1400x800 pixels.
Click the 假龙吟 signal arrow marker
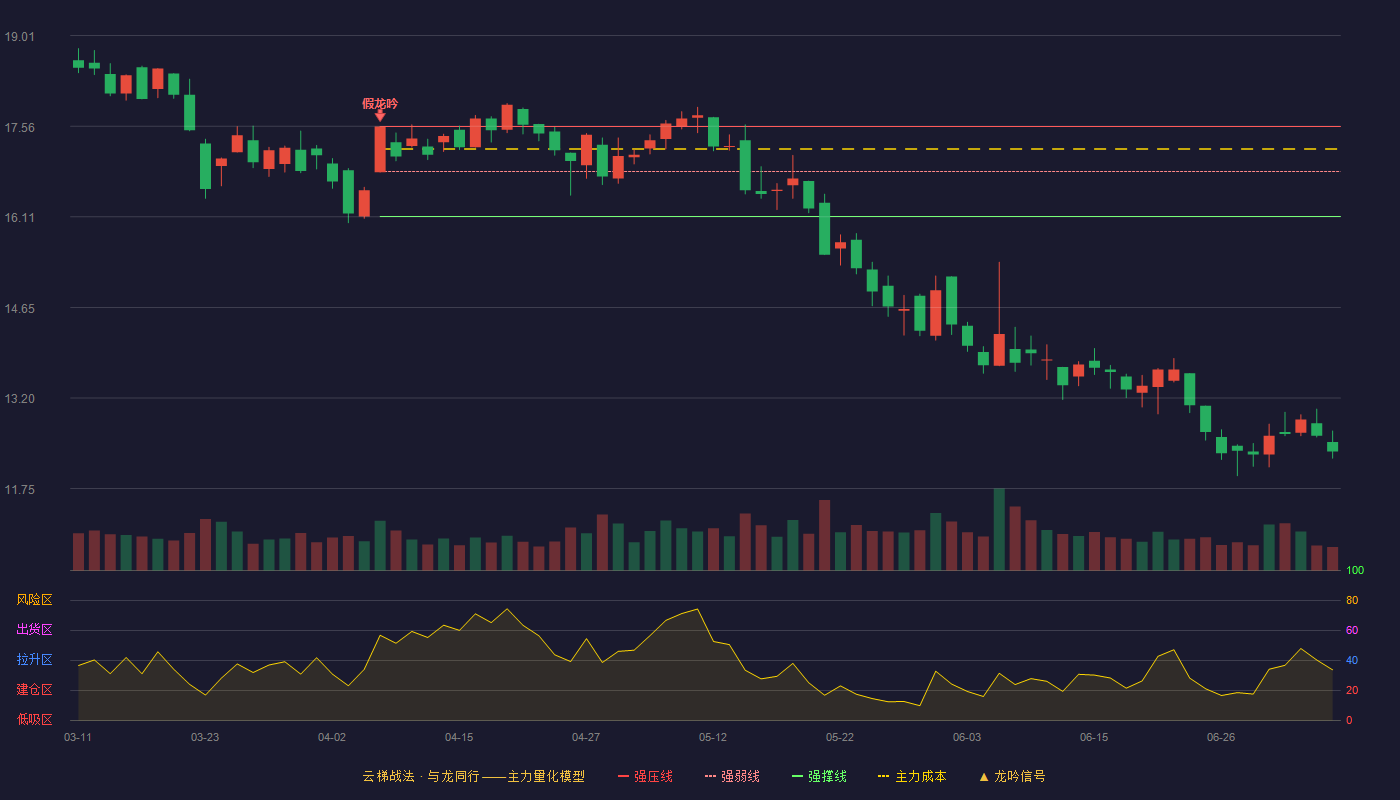(380, 116)
